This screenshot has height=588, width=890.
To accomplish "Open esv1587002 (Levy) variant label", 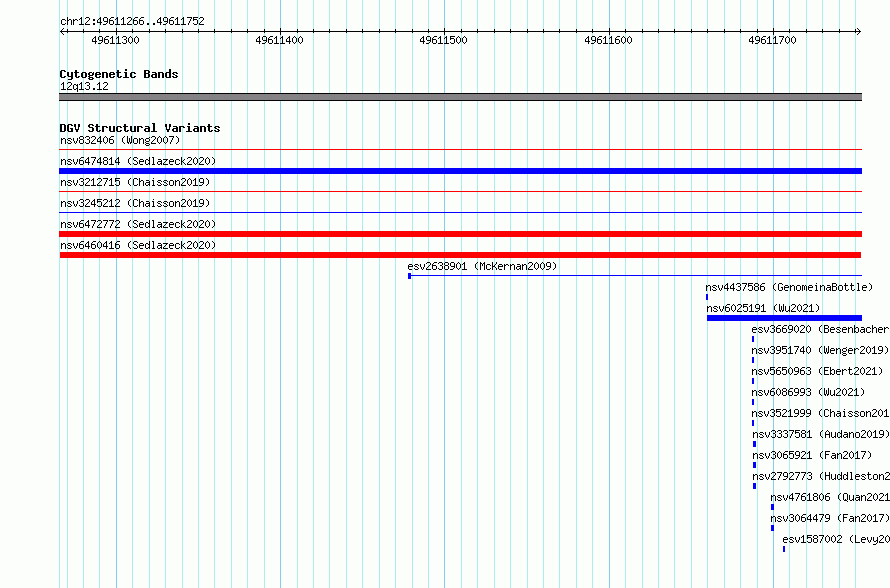I will coord(836,539).
